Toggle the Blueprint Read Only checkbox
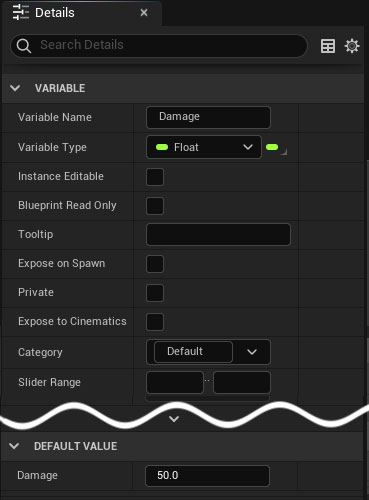Screen dimensions: 369x500 tap(155, 206)
